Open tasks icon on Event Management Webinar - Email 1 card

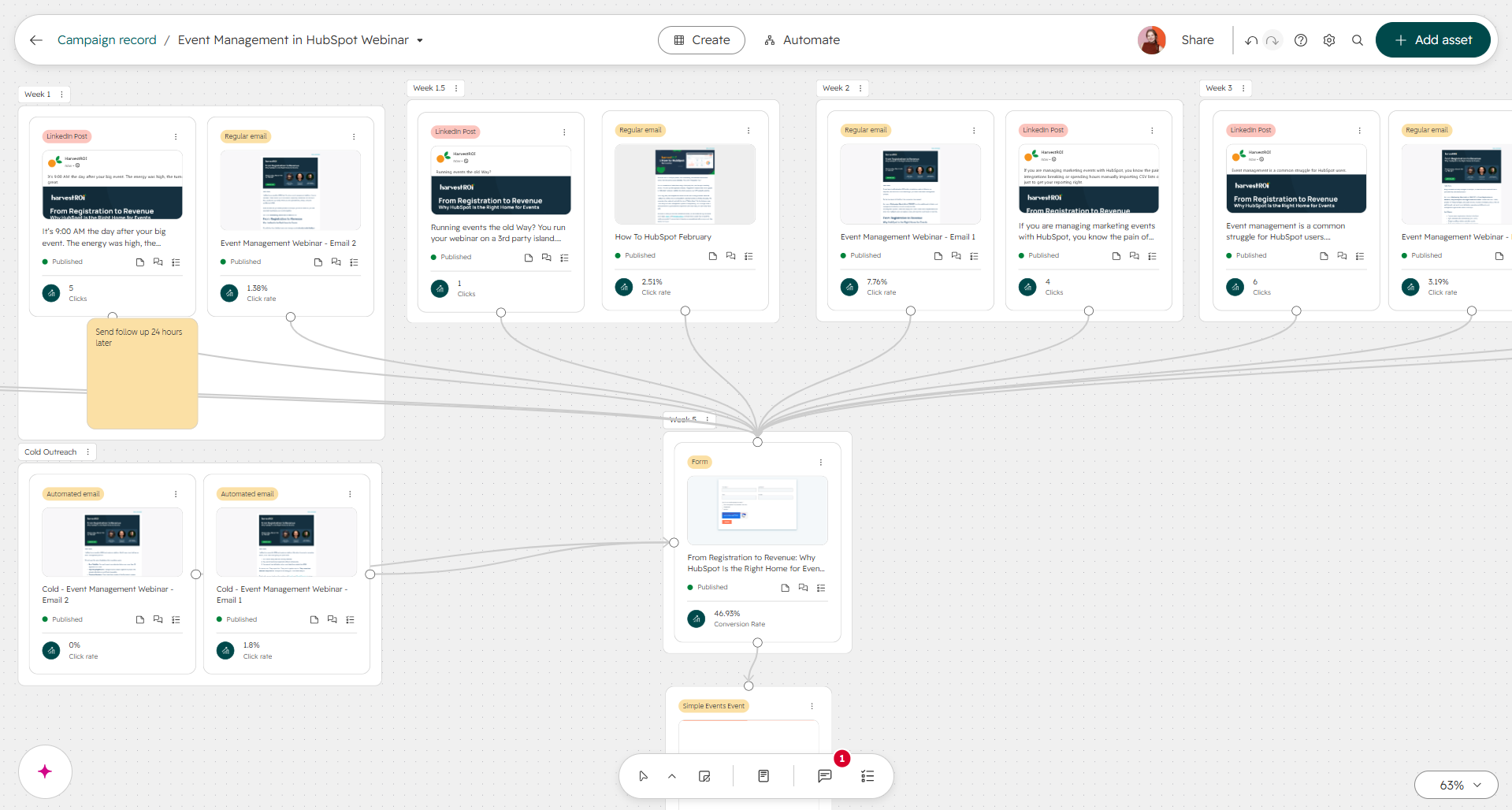[x=974, y=256]
